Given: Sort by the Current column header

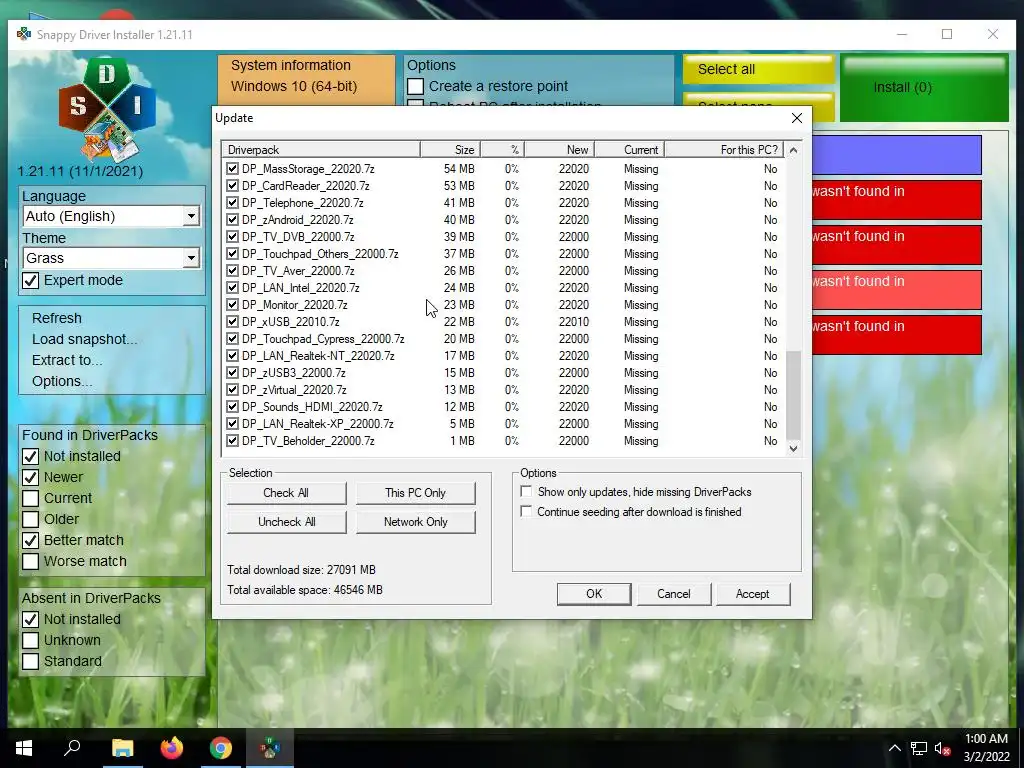Looking at the screenshot, I should [x=630, y=150].
